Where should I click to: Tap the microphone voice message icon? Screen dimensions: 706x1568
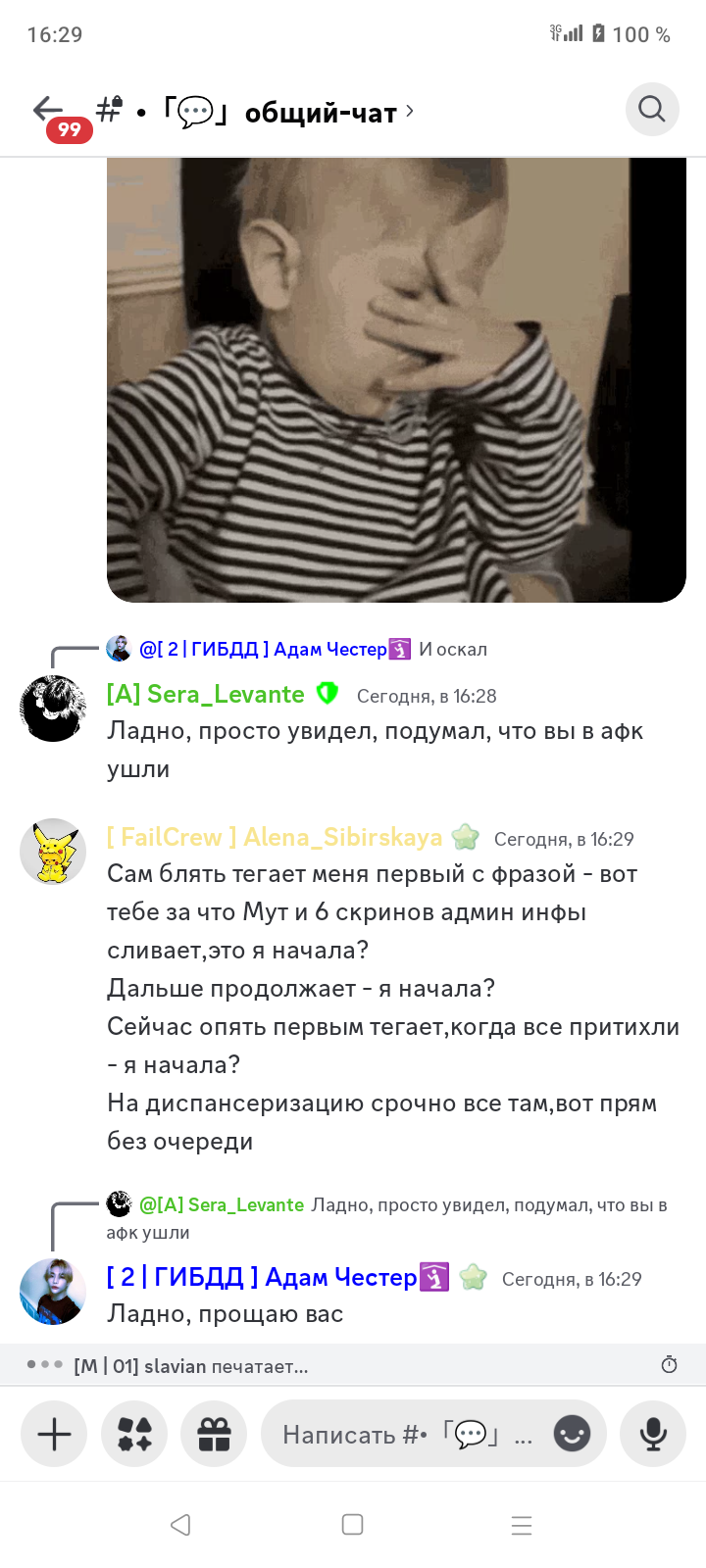pos(653,1434)
